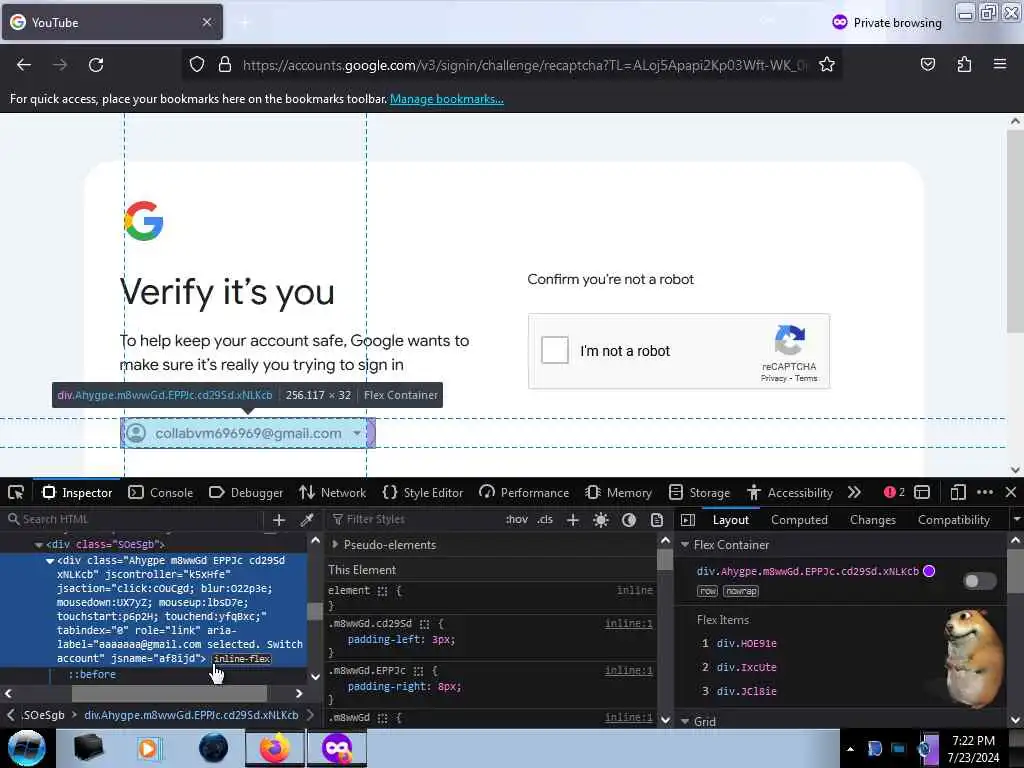Toggle the flexbox overlay switch
Screen dimensions: 1024x768
pyautogui.click(x=980, y=581)
